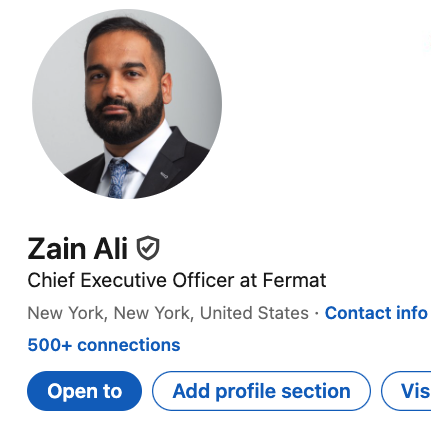
Task: Click the blue Open to button
Action: (x=84, y=391)
